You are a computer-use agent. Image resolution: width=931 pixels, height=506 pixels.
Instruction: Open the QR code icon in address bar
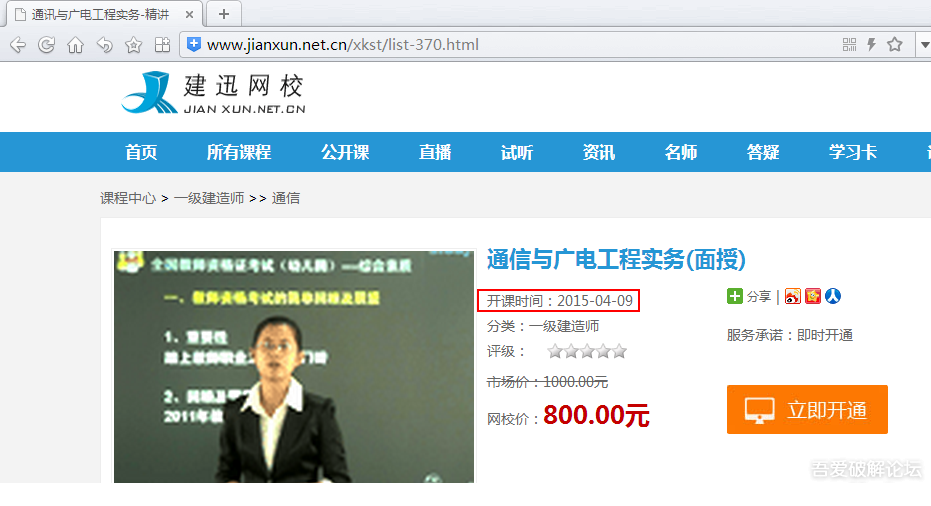click(x=850, y=45)
